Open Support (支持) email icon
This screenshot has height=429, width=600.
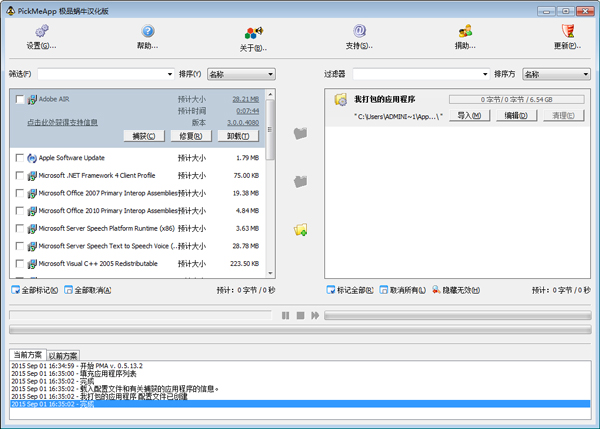point(359,31)
